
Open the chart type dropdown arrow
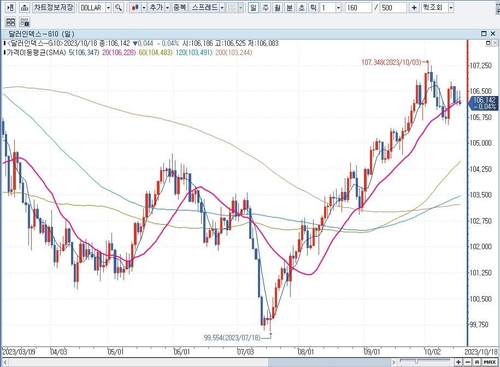point(144,7)
